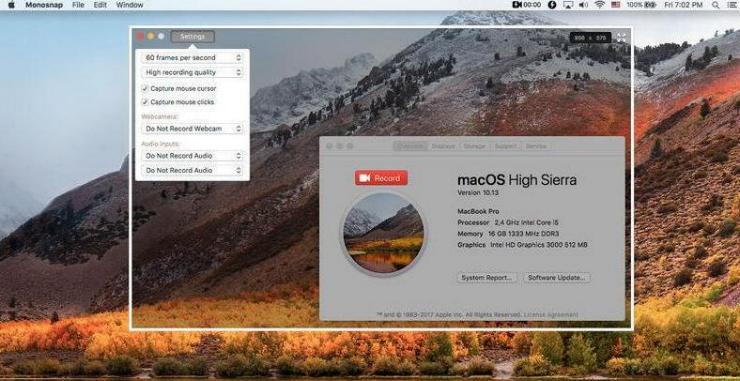Open the second Do Not Record Audio dropdown

click(193, 170)
